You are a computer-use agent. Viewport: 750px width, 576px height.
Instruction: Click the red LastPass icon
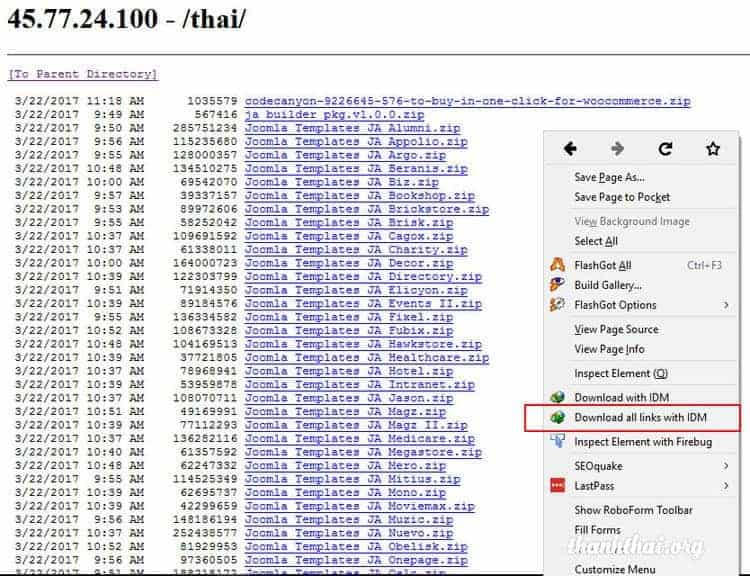pyautogui.click(x=557, y=486)
